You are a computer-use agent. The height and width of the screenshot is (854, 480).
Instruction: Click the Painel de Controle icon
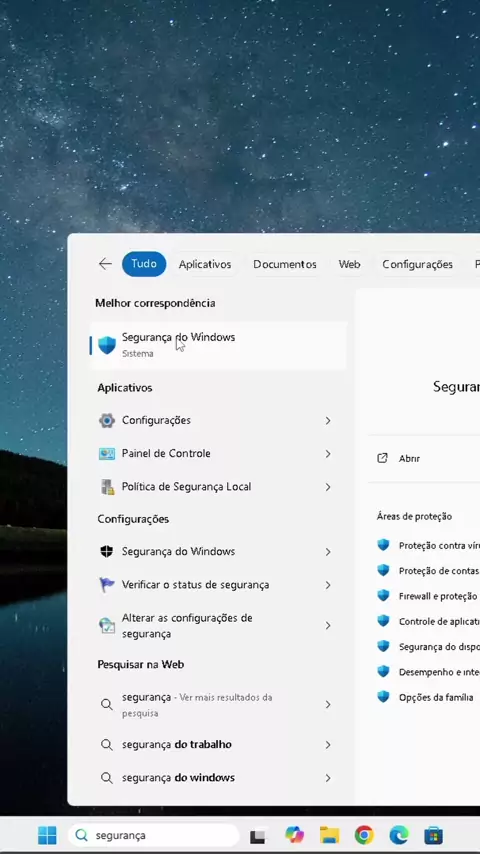pyautogui.click(x=107, y=454)
